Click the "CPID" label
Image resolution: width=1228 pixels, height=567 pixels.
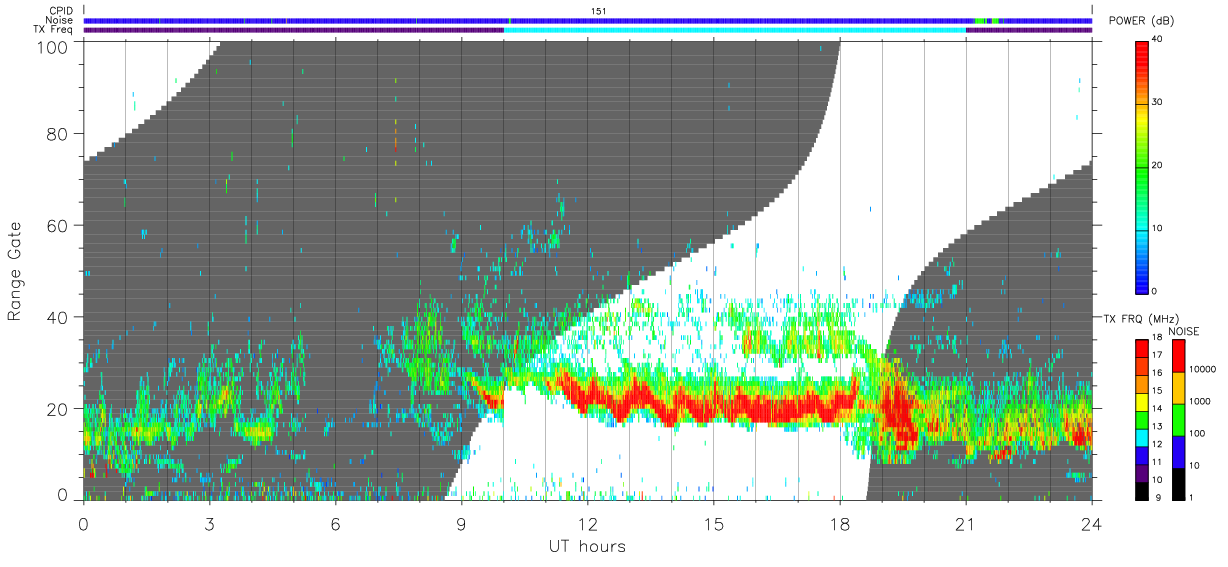coord(62,11)
